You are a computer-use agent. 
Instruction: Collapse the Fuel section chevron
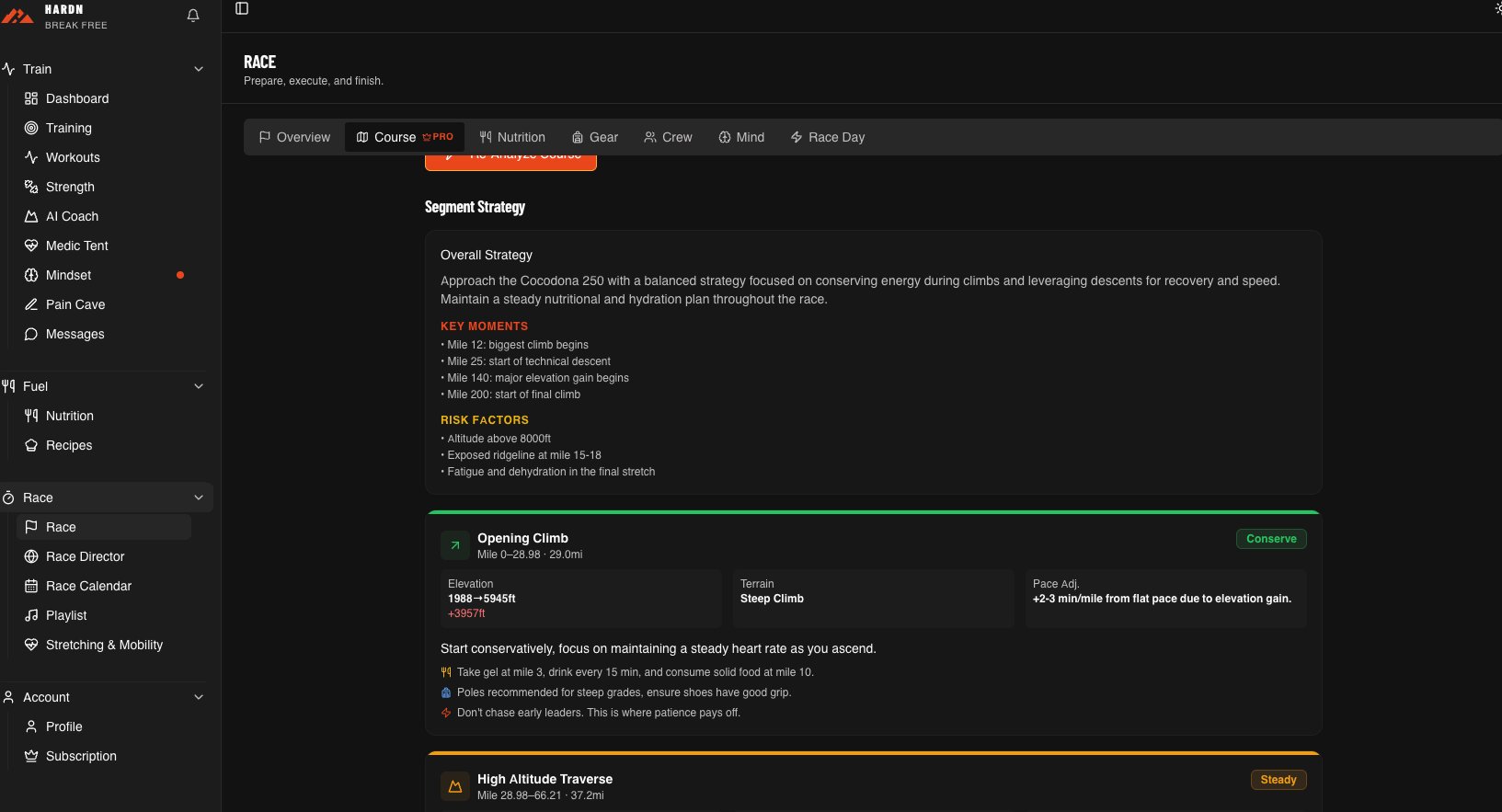(199, 386)
